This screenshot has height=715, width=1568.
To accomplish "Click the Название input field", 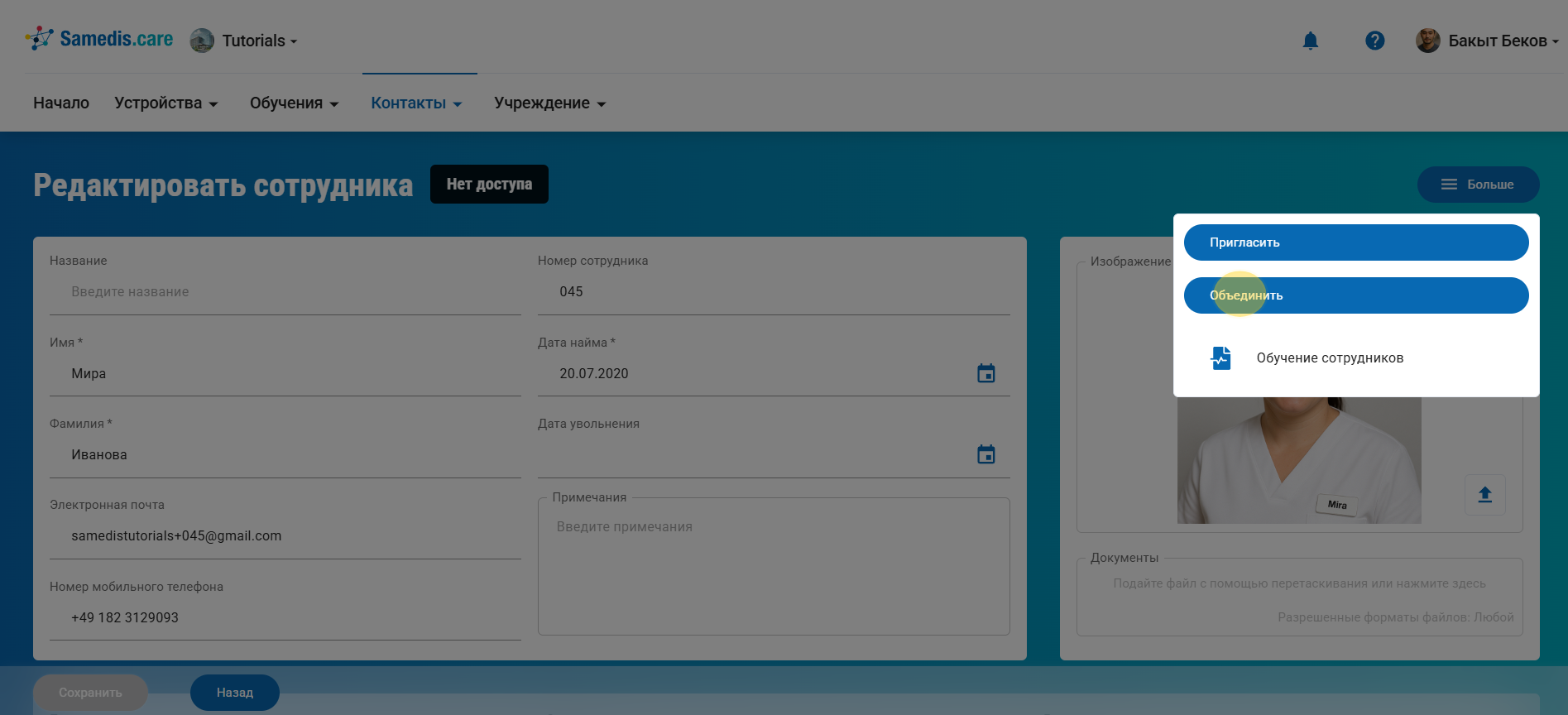I will pos(285,292).
